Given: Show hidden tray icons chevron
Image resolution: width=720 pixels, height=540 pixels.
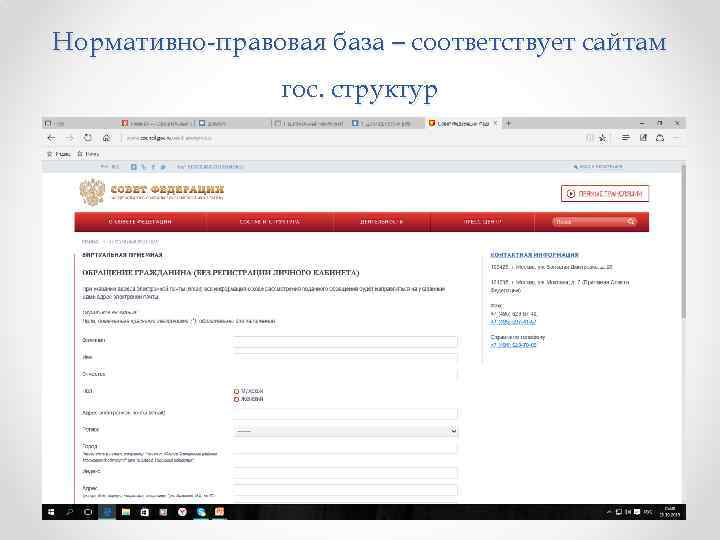Looking at the screenshot, I should (x=609, y=512).
